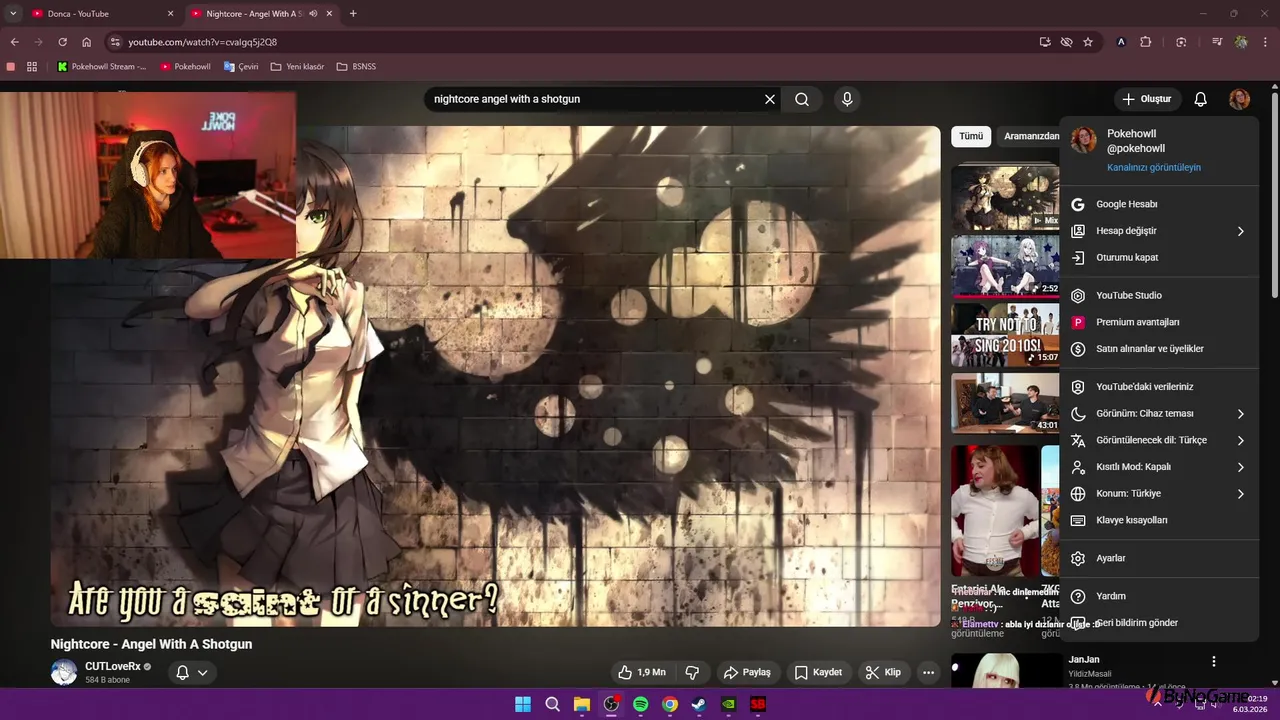1280x720 pixels.
Task: Open YouTube'daki verileriniz
Action: tap(1159, 387)
